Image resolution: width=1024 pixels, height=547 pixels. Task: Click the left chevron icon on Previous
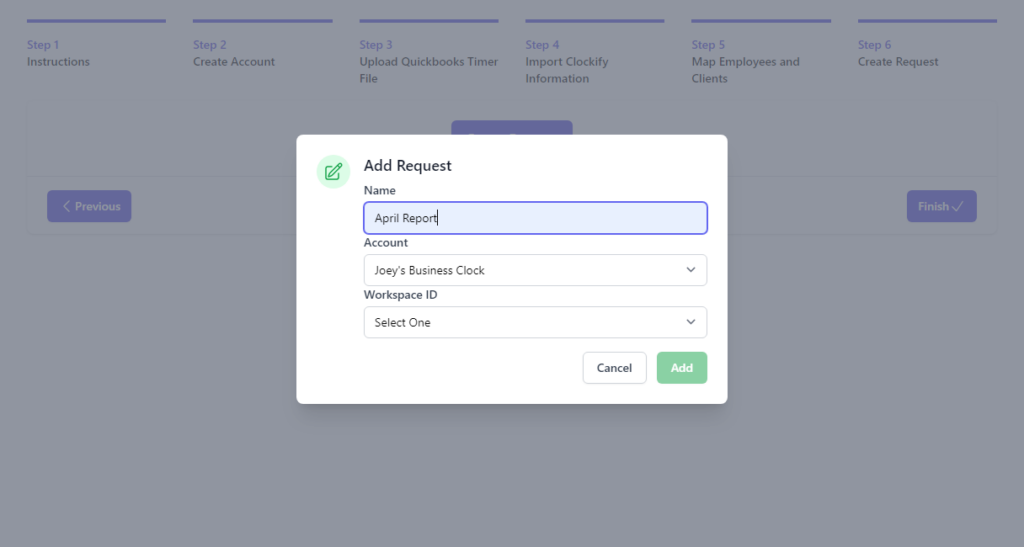pyautogui.click(x=66, y=206)
